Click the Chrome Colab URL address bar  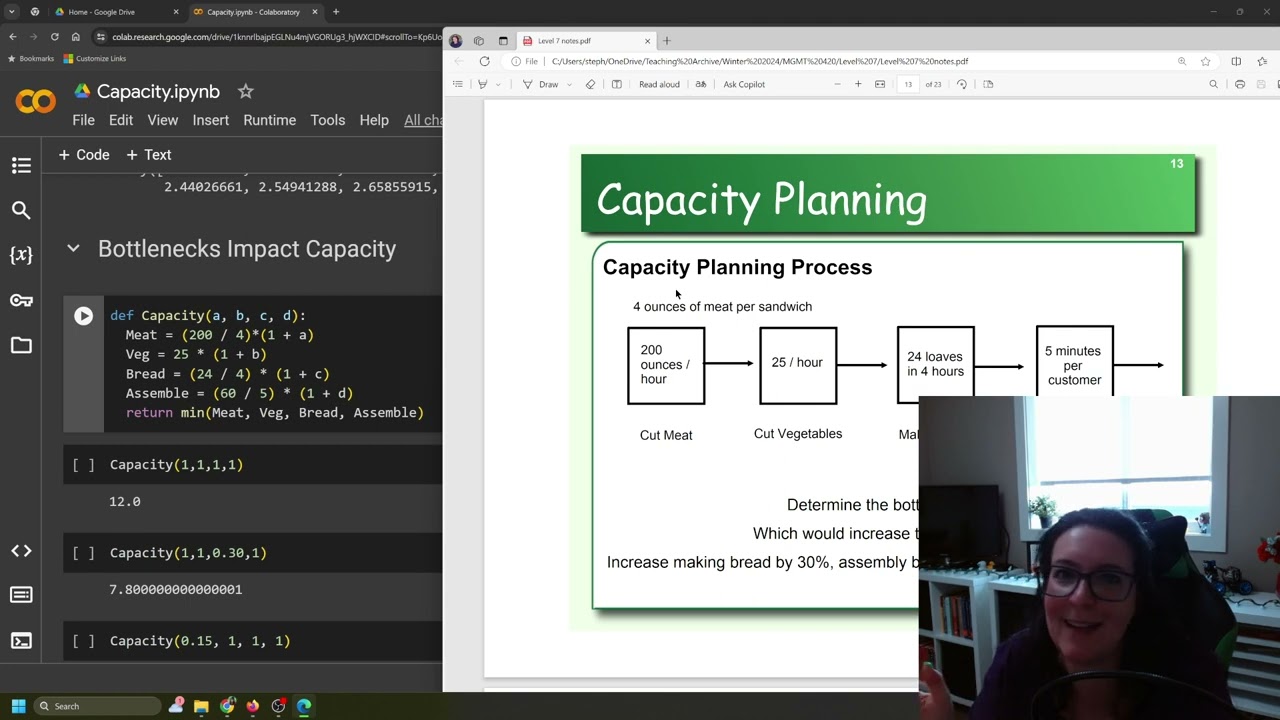pos(268,37)
